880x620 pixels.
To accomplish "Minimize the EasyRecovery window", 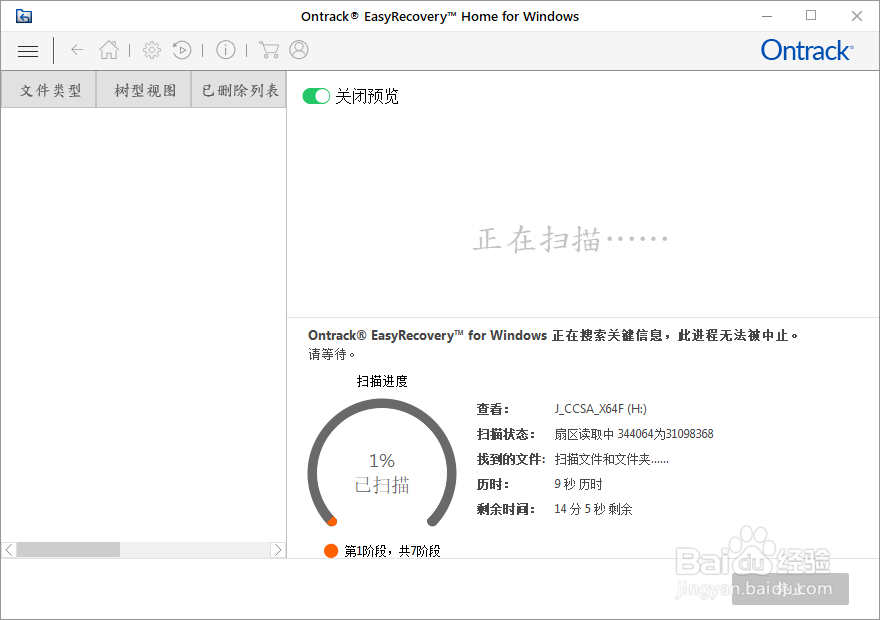I will pyautogui.click(x=767, y=16).
